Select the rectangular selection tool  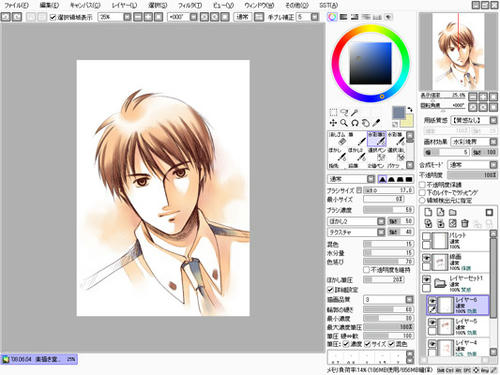click(x=333, y=112)
